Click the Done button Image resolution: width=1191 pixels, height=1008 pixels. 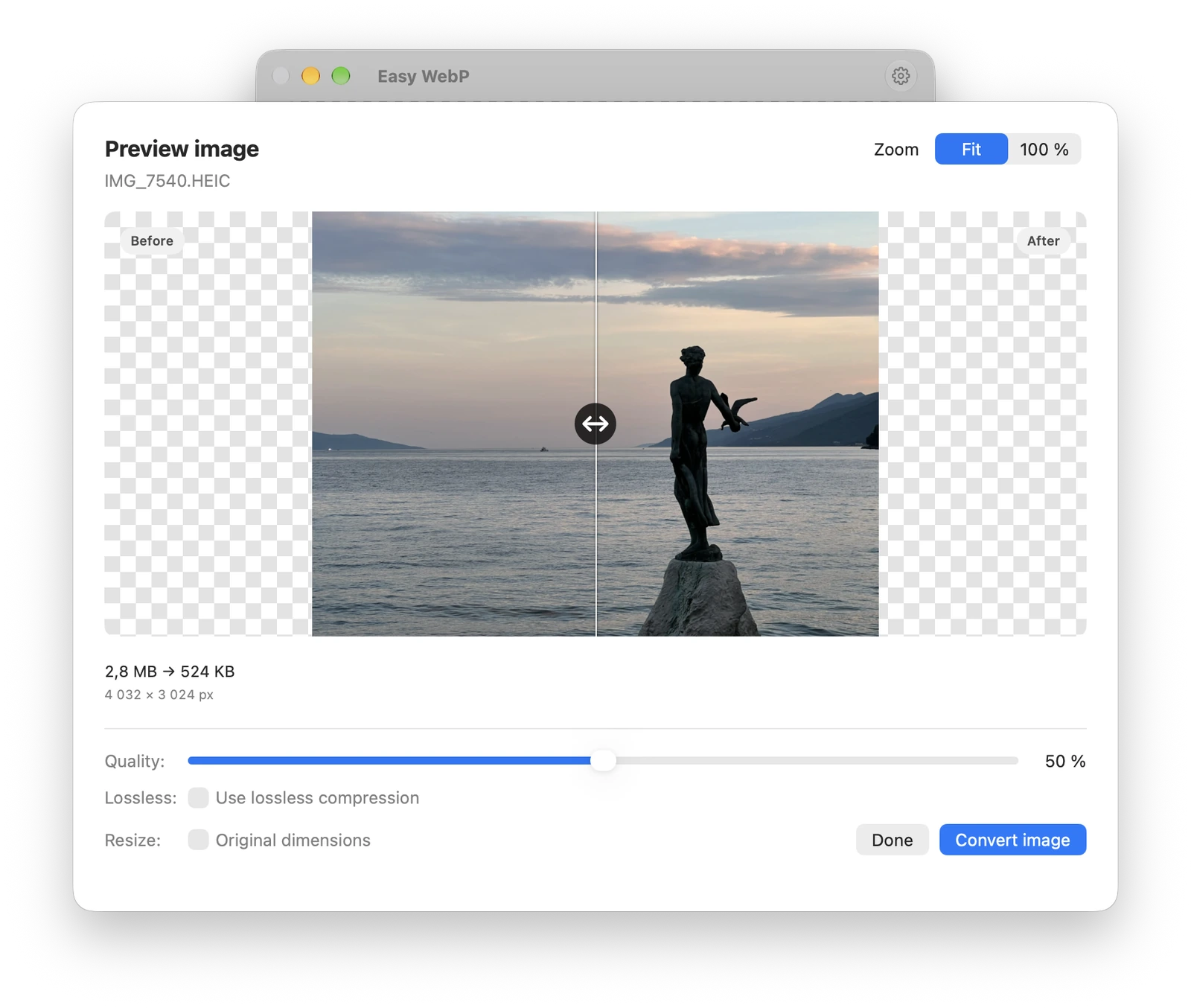coord(892,840)
